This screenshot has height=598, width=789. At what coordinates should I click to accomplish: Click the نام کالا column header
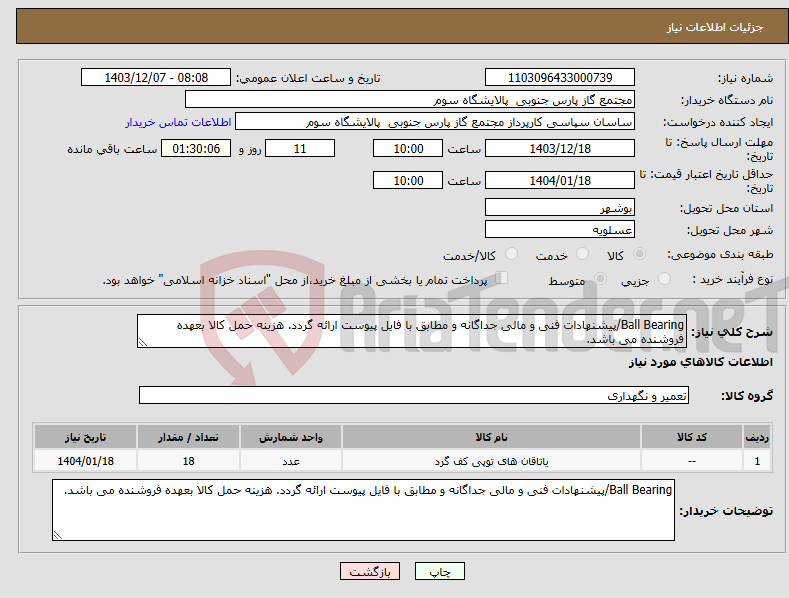point(491,437)
